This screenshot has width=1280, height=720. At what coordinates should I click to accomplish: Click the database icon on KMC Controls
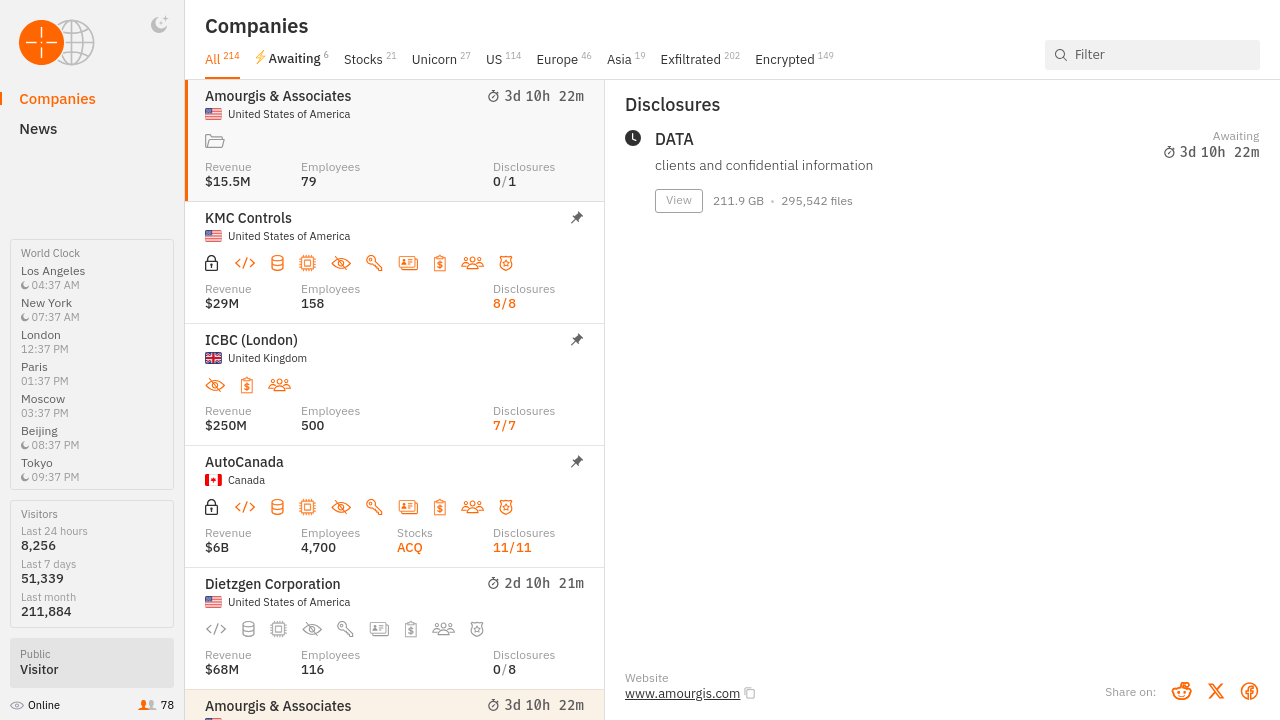click(x=277, y=263)
